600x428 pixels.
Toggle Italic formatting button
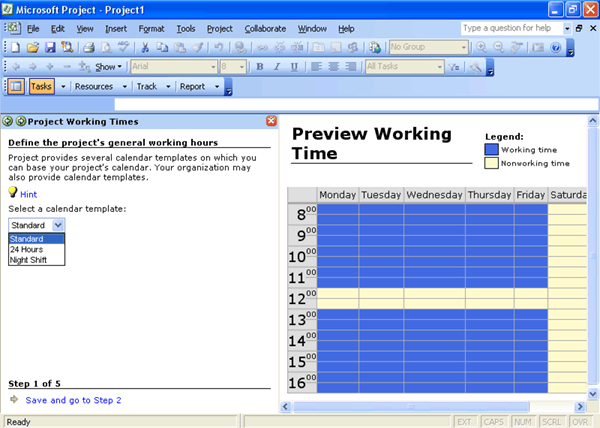tap(276, 67)
